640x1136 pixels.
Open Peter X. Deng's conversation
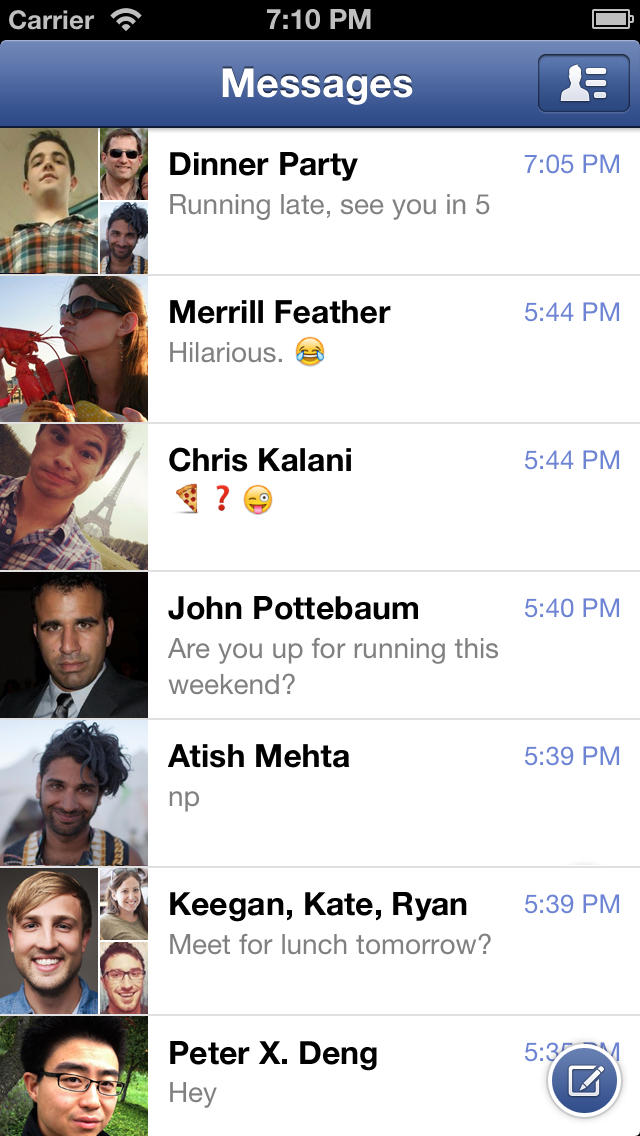click(320, 1076)
